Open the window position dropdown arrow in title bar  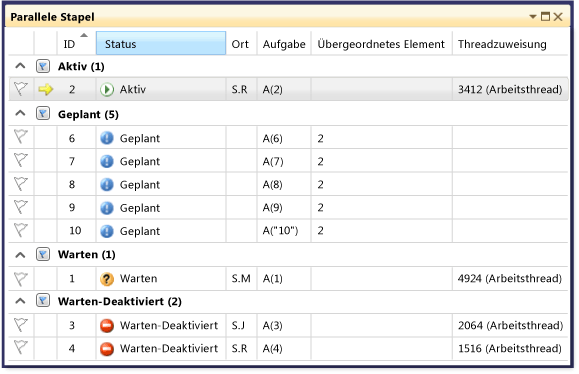point(532,17)
